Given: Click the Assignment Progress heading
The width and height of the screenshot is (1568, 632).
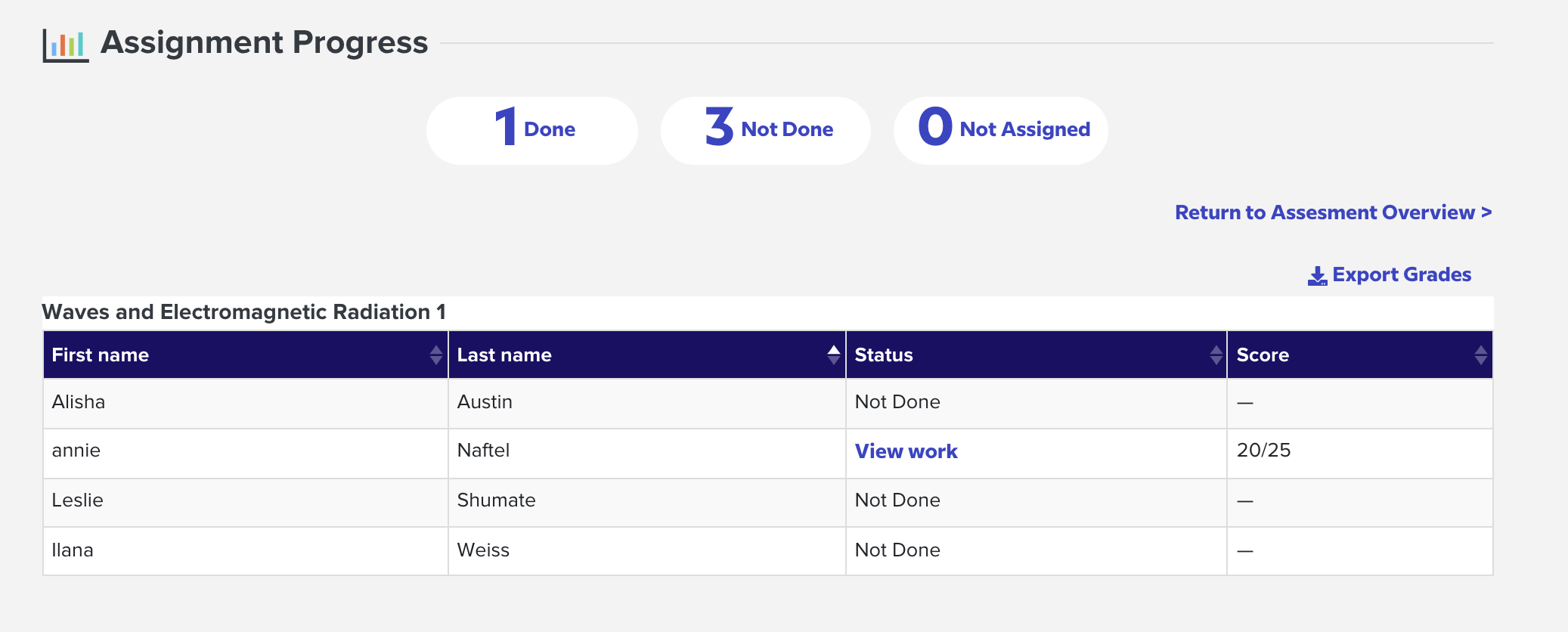Looking at the screenshot, I should pyautogui.click(x=265, y=42).
